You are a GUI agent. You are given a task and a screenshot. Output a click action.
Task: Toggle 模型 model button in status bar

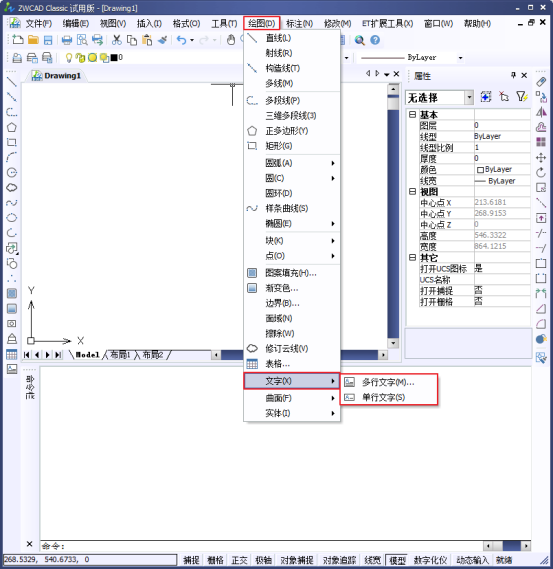point(397,560)
